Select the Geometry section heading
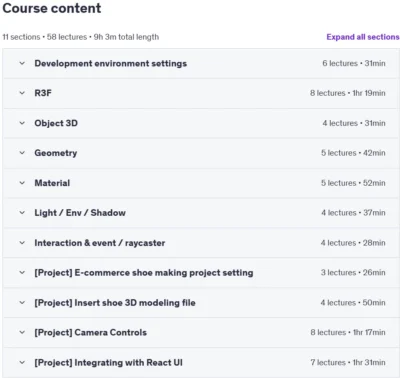The height and width of the screenshot is (378, 400). coord(56,153)
